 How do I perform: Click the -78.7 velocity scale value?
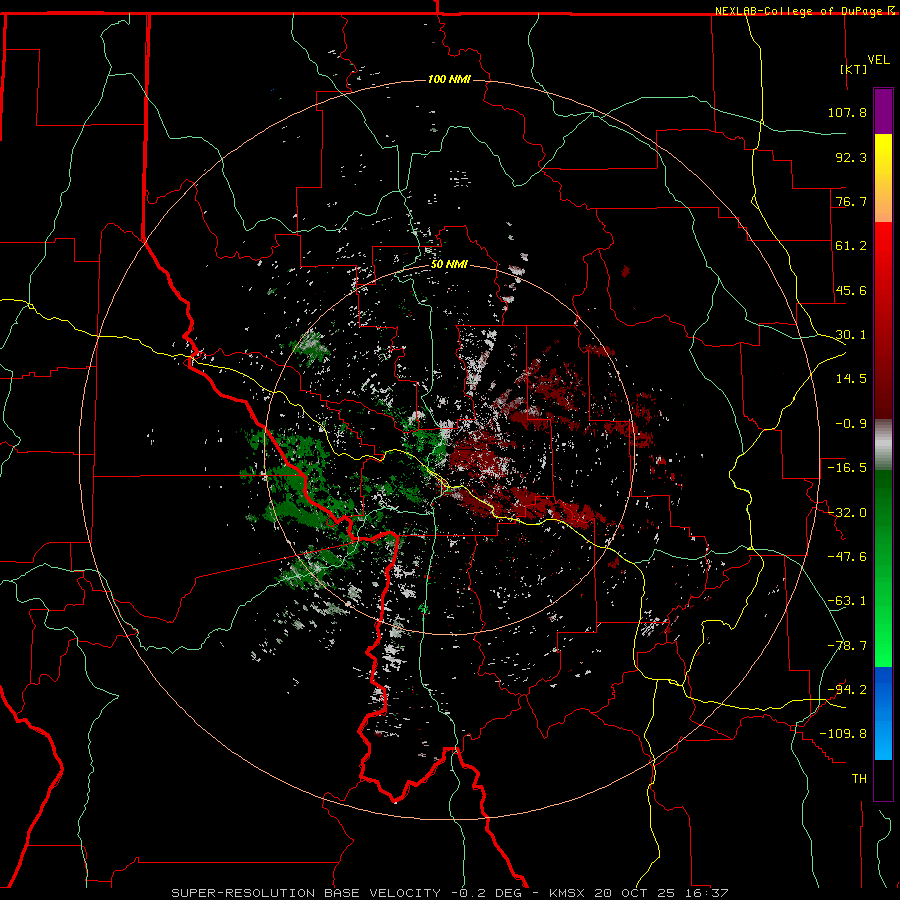coord(847,646)
